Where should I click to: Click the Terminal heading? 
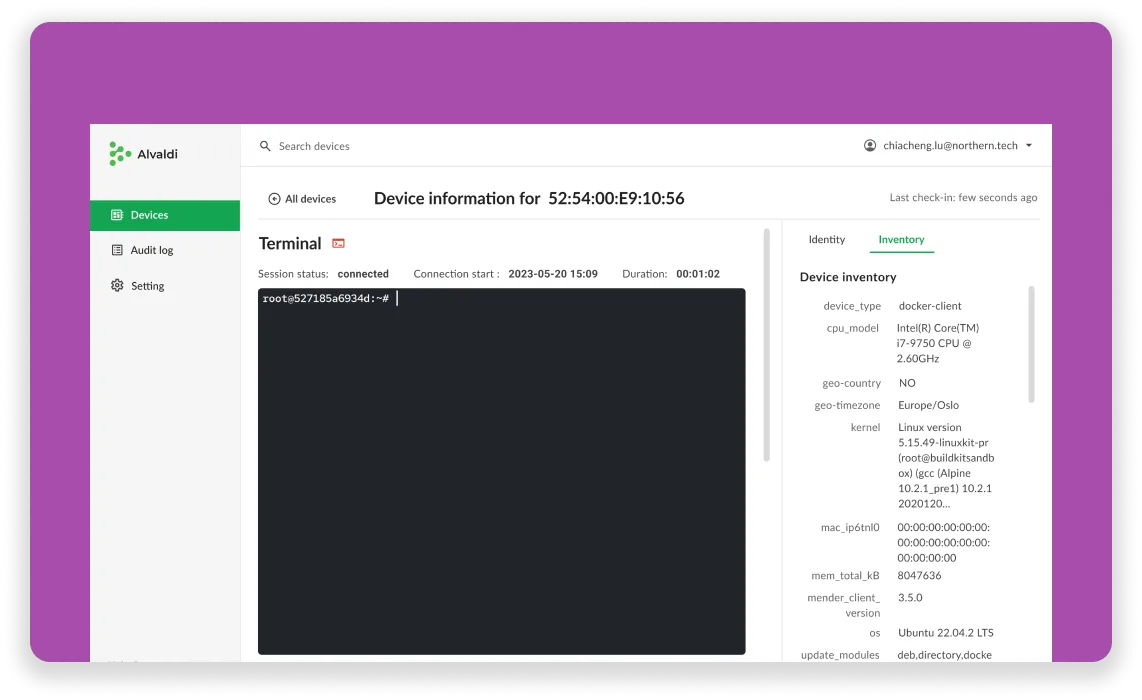[x=290, y=243]
